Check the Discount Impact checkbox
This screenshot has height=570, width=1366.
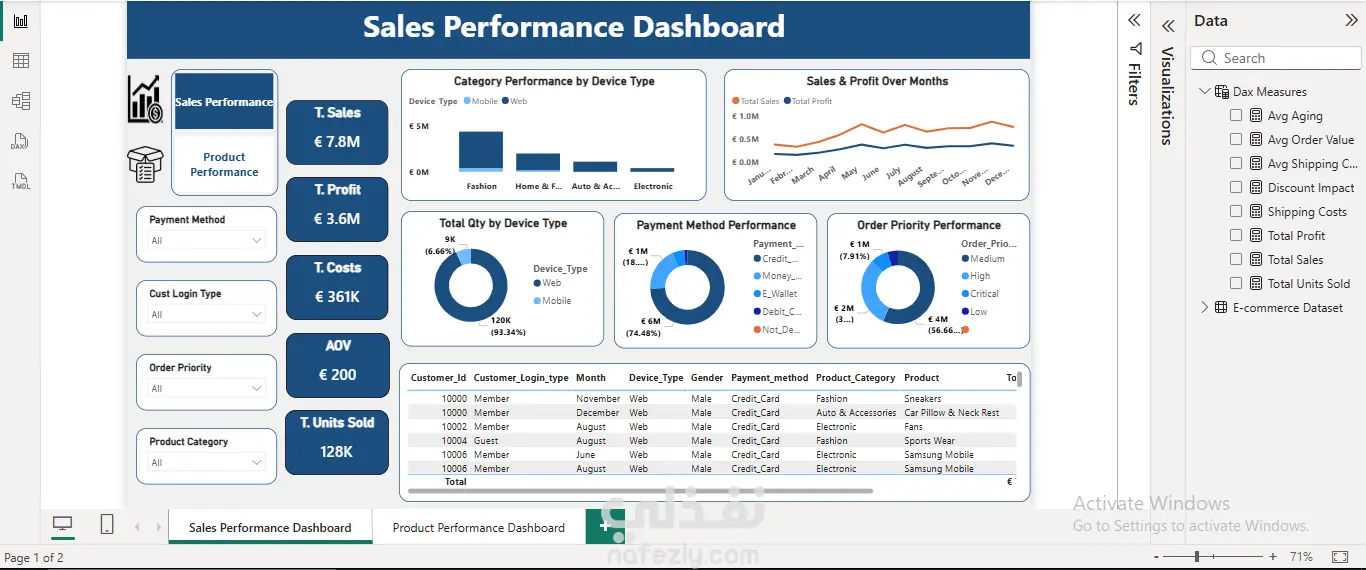tap(1236, 187)
